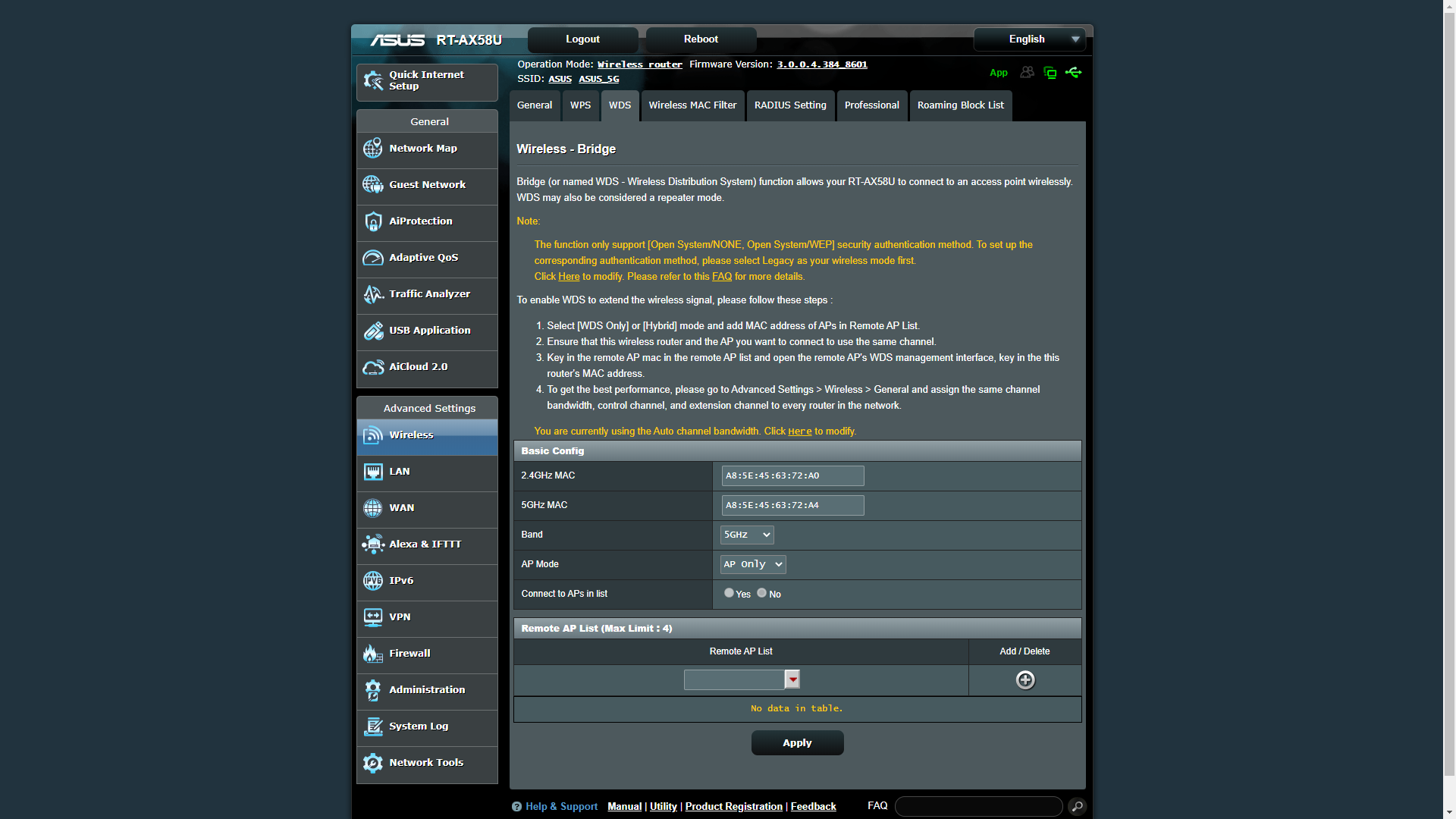This screenshot has width=1456, height=819.
Task: Open the FAQ link in the note
Action: 721,277
